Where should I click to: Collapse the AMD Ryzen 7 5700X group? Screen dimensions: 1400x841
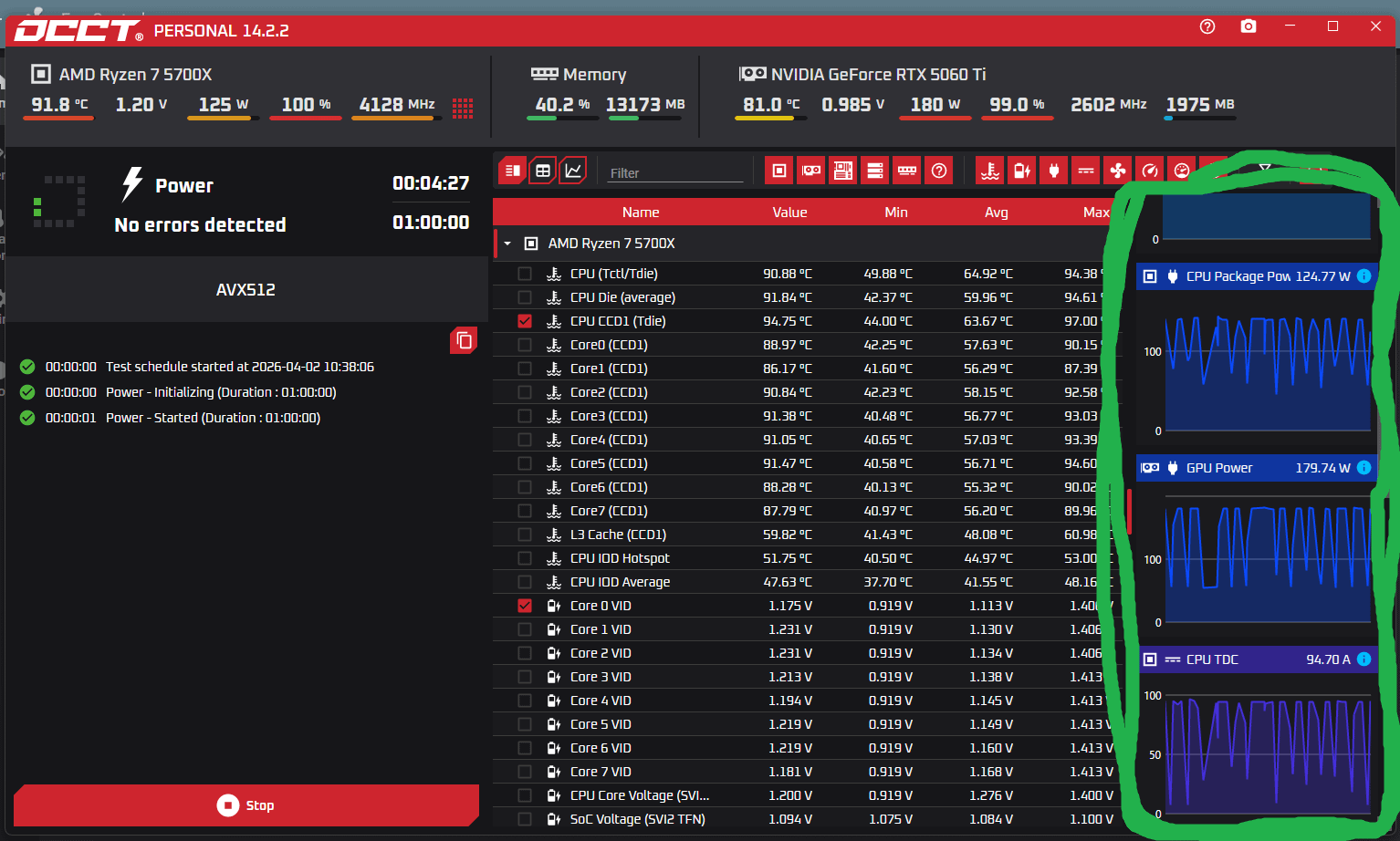[507, 244]
